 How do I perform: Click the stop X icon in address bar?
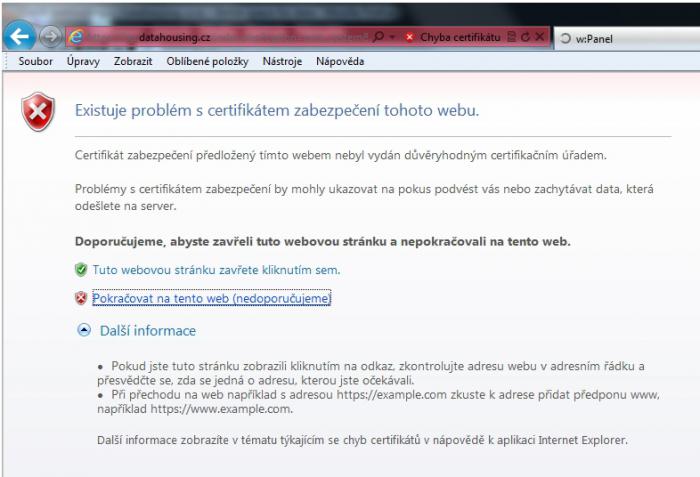coord(540,37)
